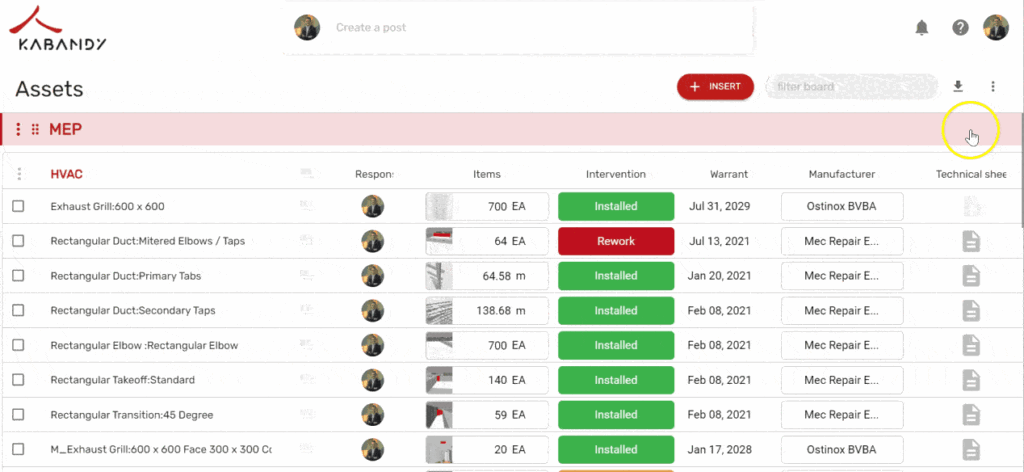Click the Kabandy logo

click(63, 30)
